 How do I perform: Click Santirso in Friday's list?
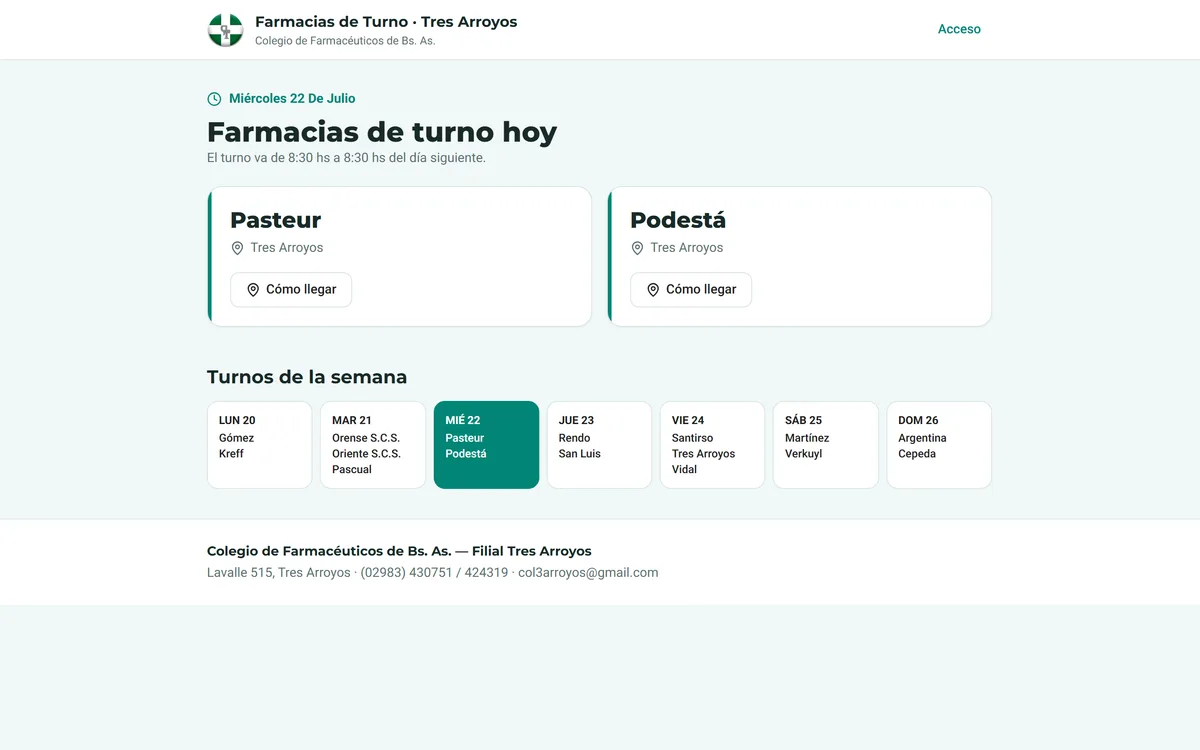pos(693,438)
